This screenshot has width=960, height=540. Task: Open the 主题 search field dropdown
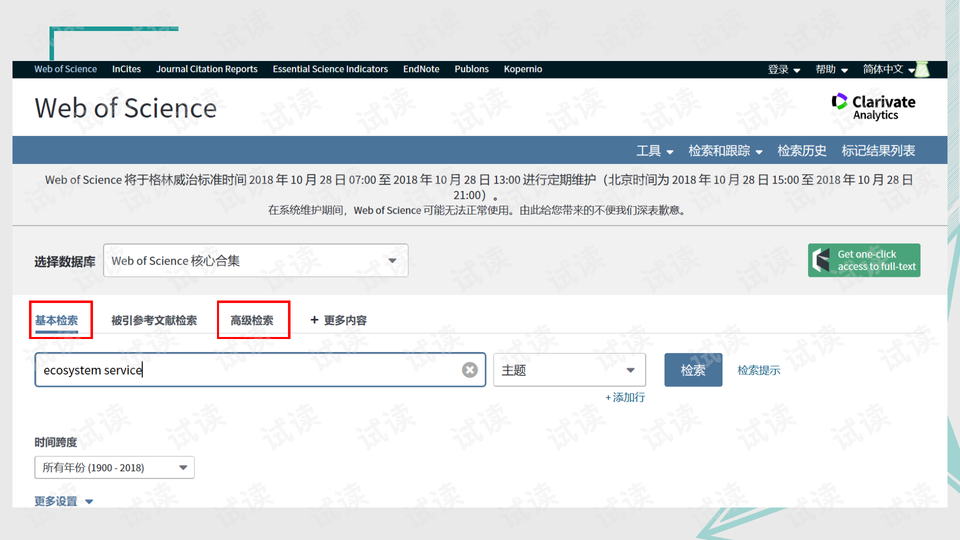(x=569, y=370)
